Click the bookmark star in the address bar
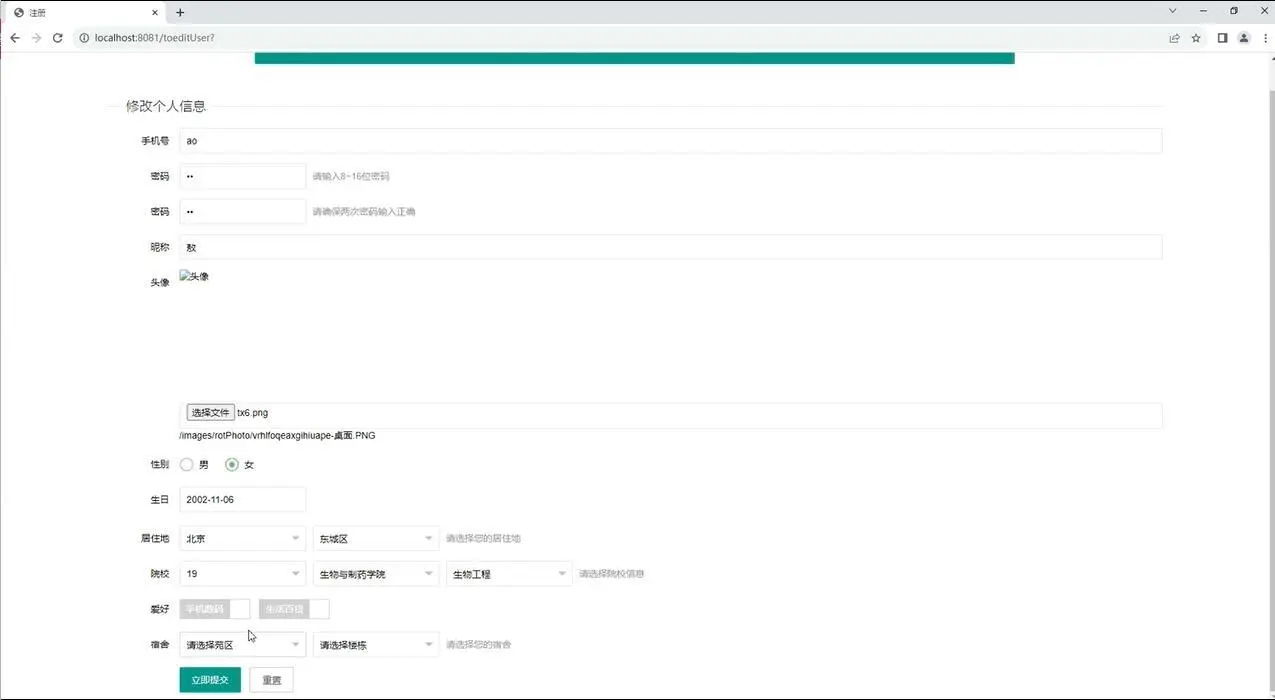This screenshot has height=700, width=1275. [x=1196, y=37]
